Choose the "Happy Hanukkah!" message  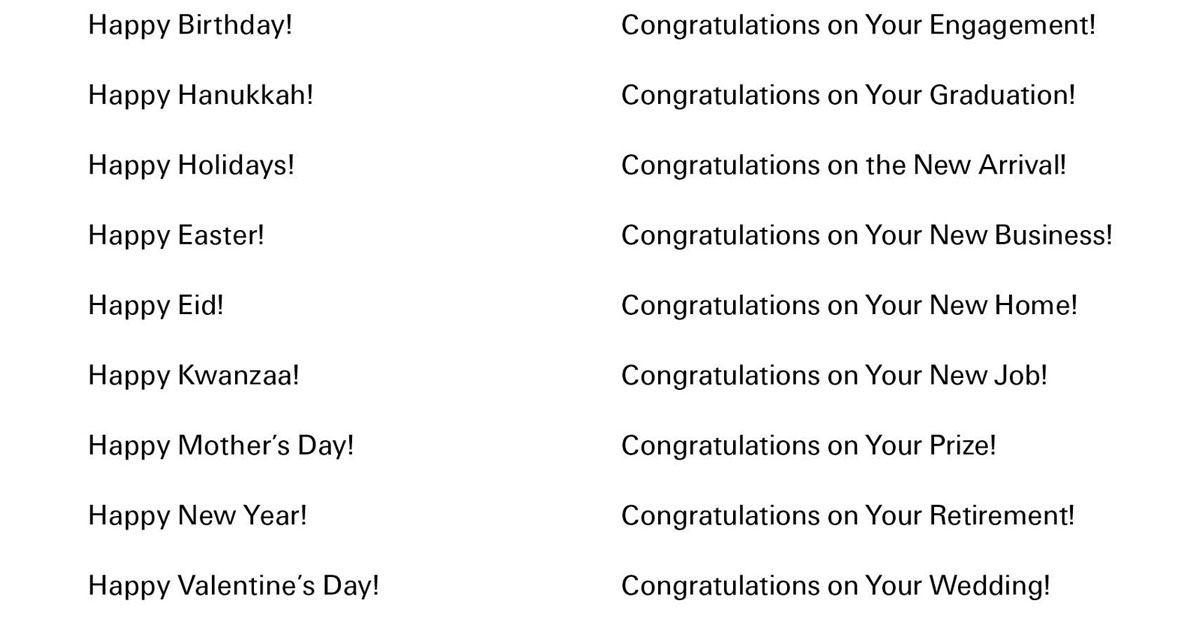click(x=200, y=95)
